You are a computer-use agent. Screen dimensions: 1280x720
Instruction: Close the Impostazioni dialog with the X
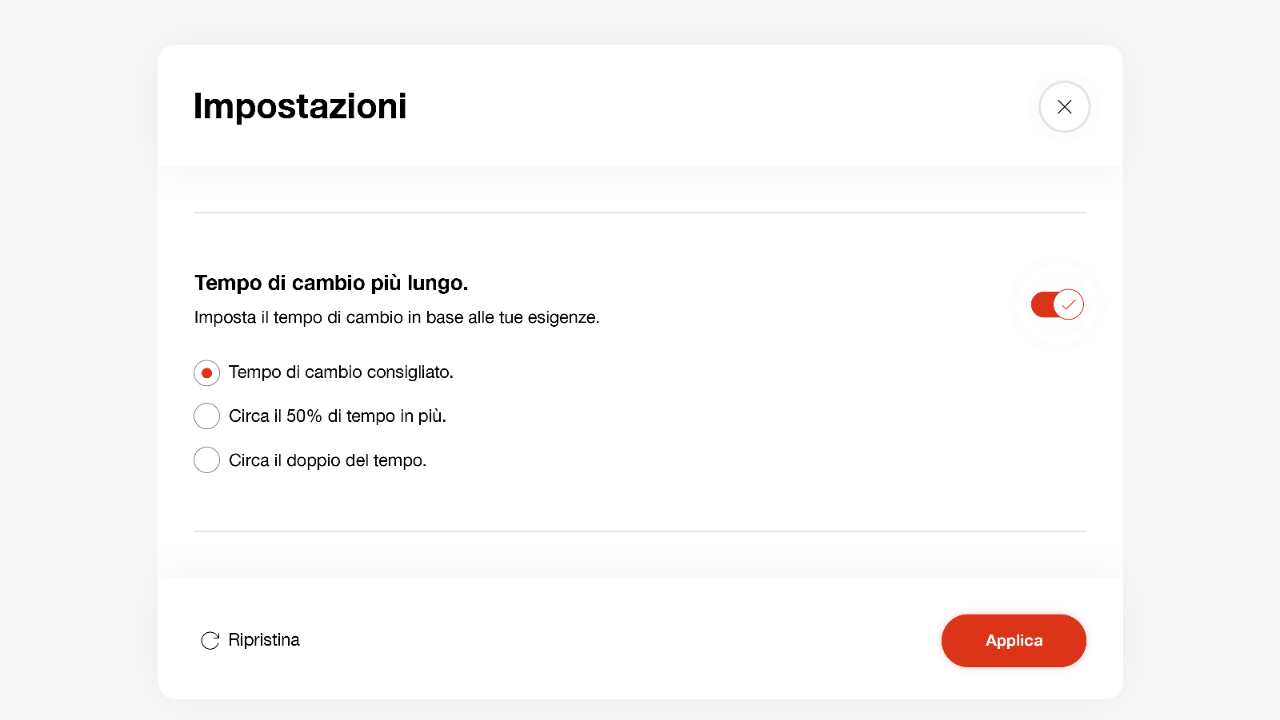[x=1064, y=107]
